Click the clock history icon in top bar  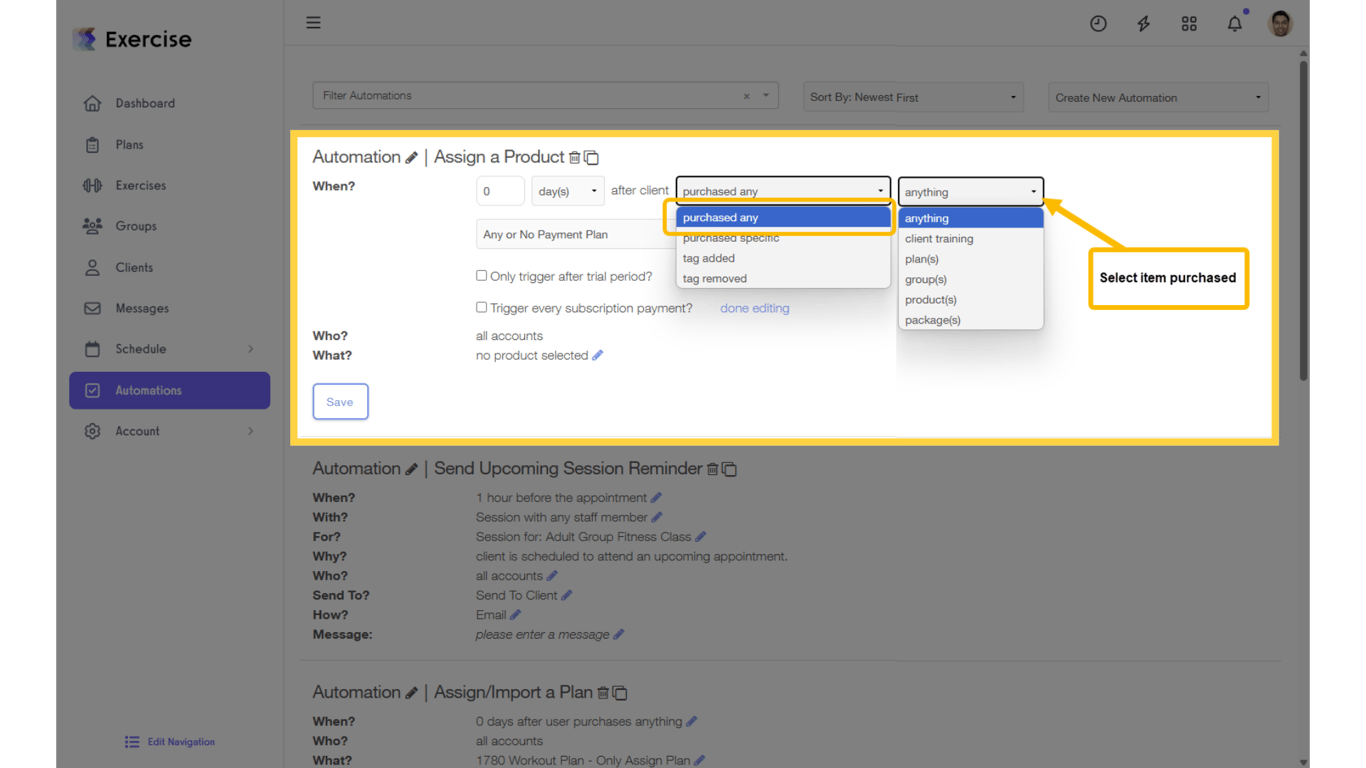tap(1098, 22)
